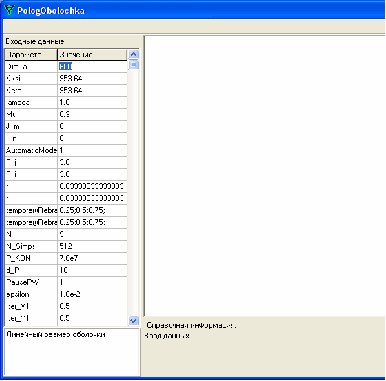Click the parameter table scroll-up arrow

click(134, 54)
